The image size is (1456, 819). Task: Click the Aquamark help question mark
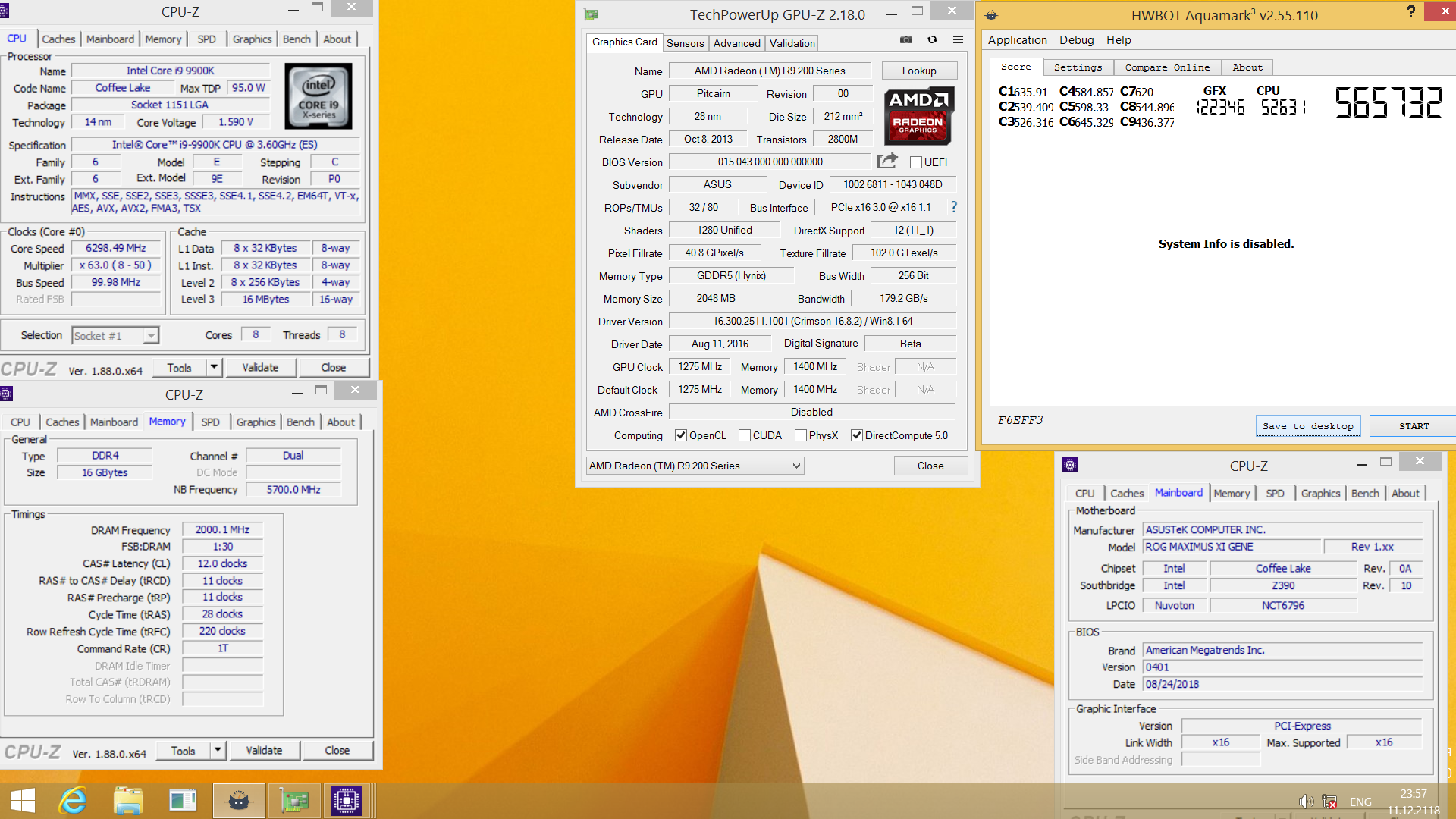1410,11
